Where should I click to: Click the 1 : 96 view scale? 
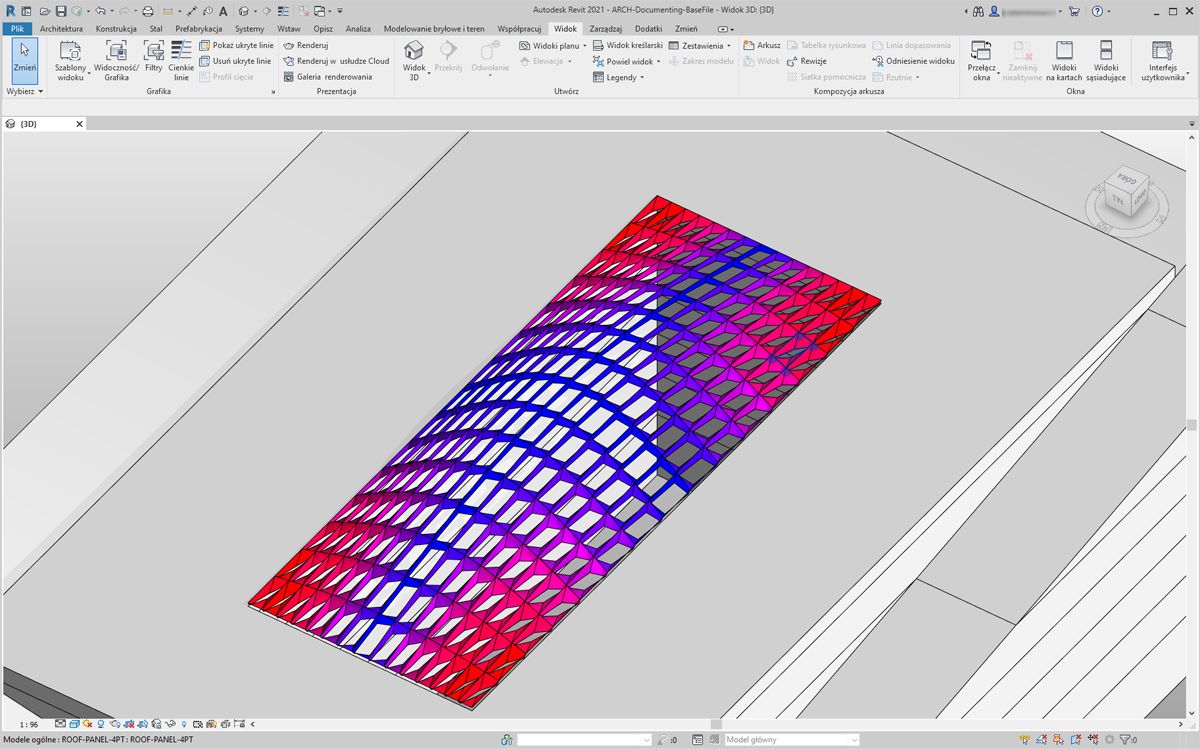[29, 724]
